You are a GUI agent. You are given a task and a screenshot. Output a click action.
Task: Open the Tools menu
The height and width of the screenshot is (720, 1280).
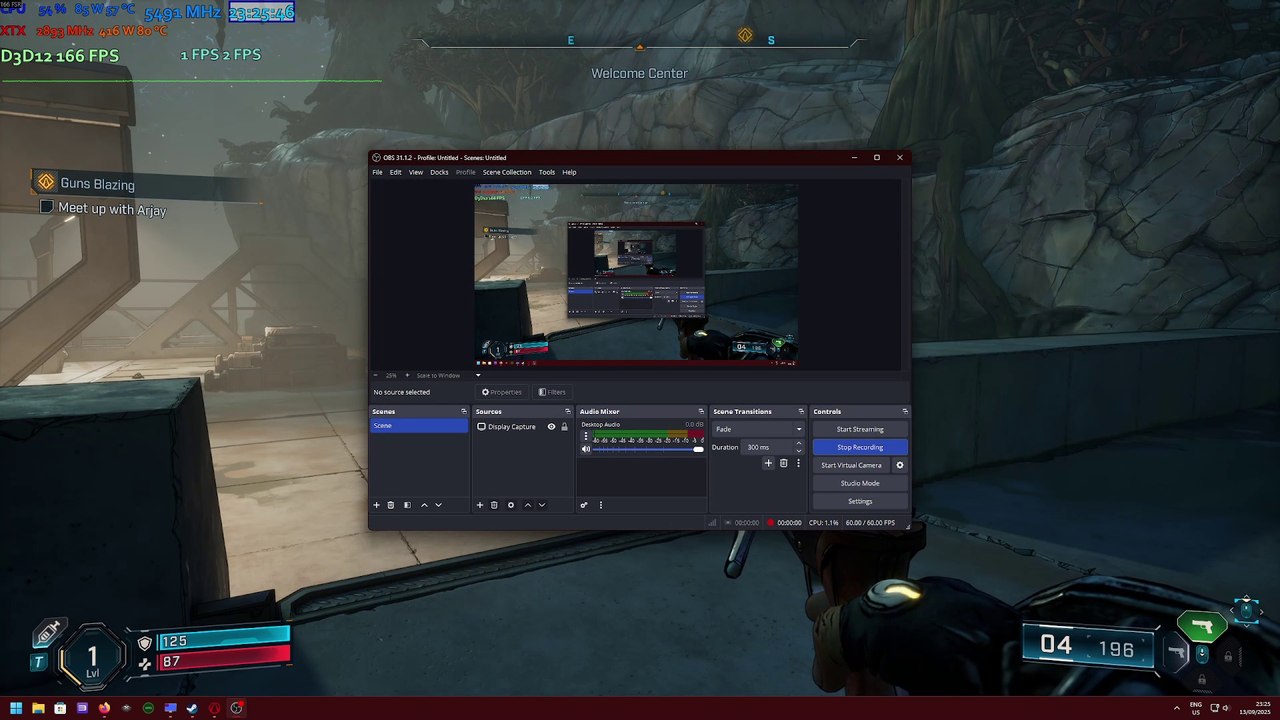pos(546,172)
